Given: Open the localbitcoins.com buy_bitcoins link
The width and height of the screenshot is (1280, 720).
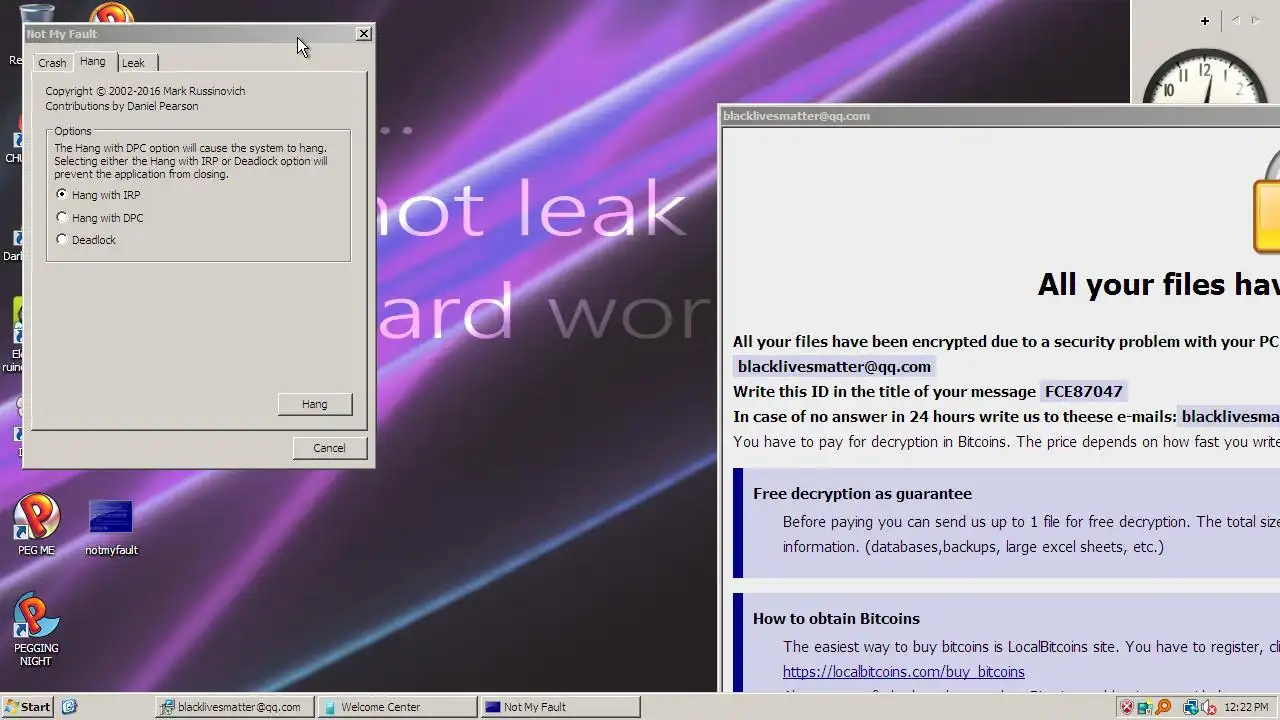Looking at the screenshot, I should pyautogui.click(x=904, y=672).
